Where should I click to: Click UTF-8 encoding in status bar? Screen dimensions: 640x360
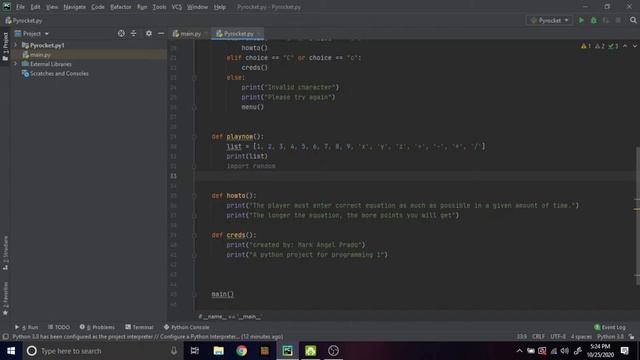pos(558,337)
